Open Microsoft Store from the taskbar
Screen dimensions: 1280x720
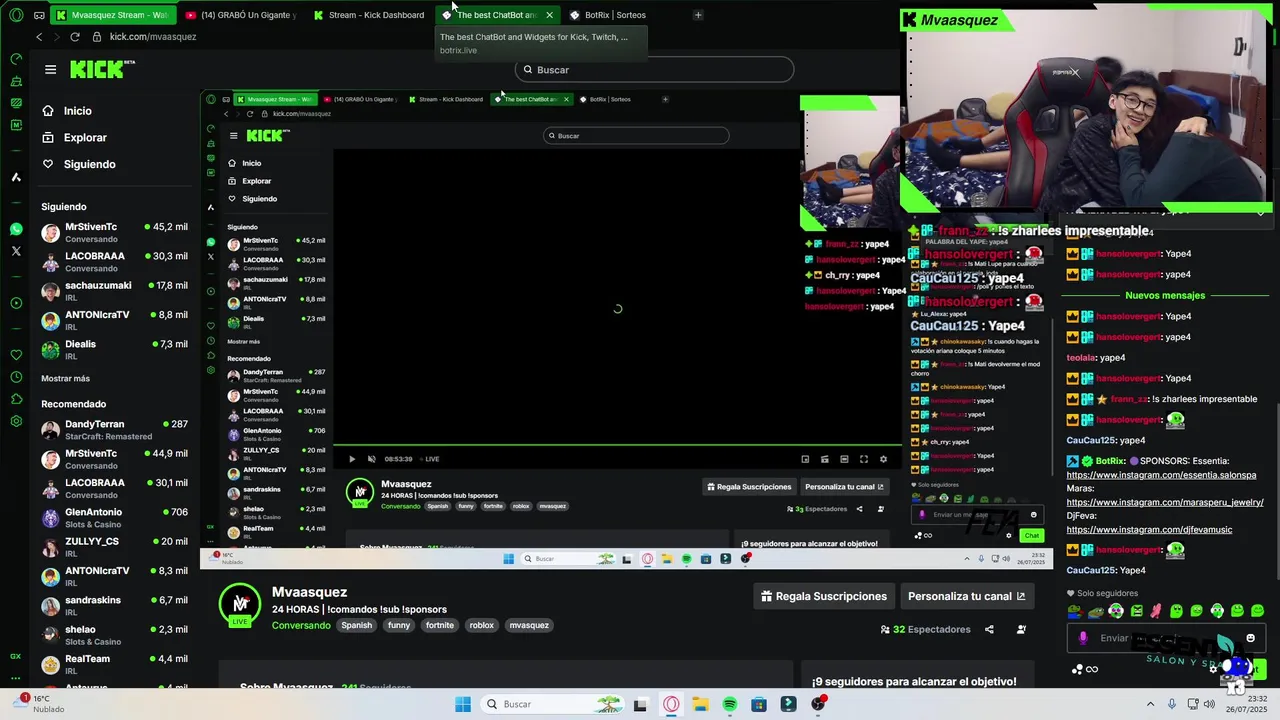coord(759,704)
